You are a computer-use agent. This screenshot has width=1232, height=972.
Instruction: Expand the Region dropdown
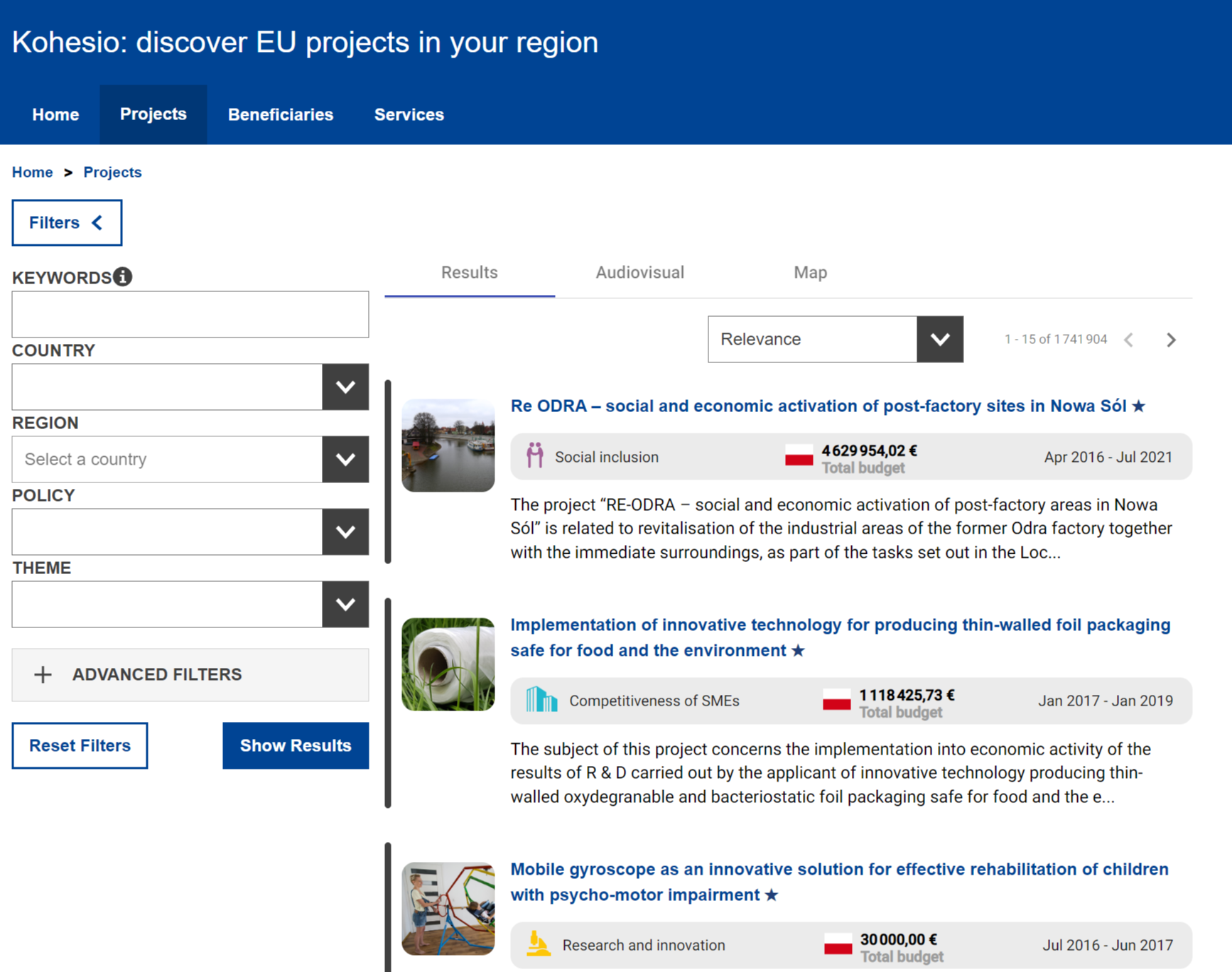coord(345,460)
